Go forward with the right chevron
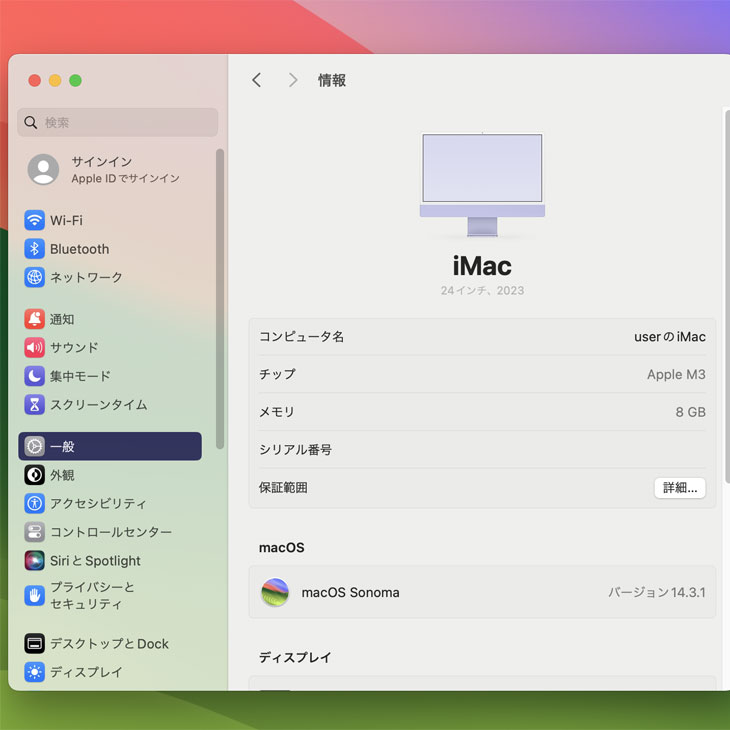This screenshot has width=730, height=730. pos(293,80)
